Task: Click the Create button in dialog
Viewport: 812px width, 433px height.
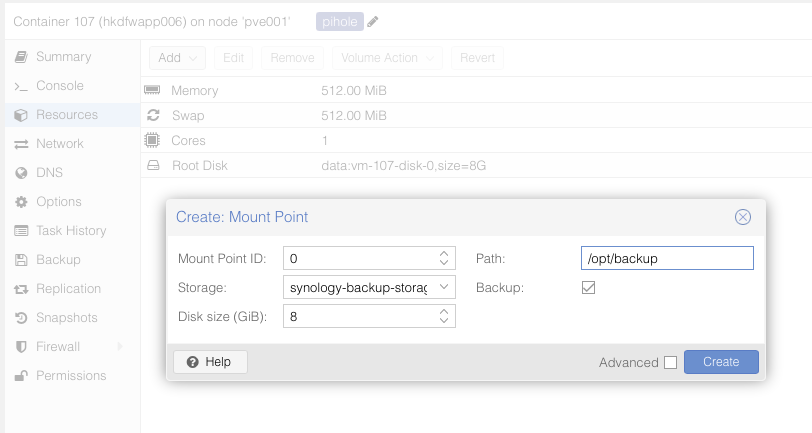Action: tap(721, 362)
